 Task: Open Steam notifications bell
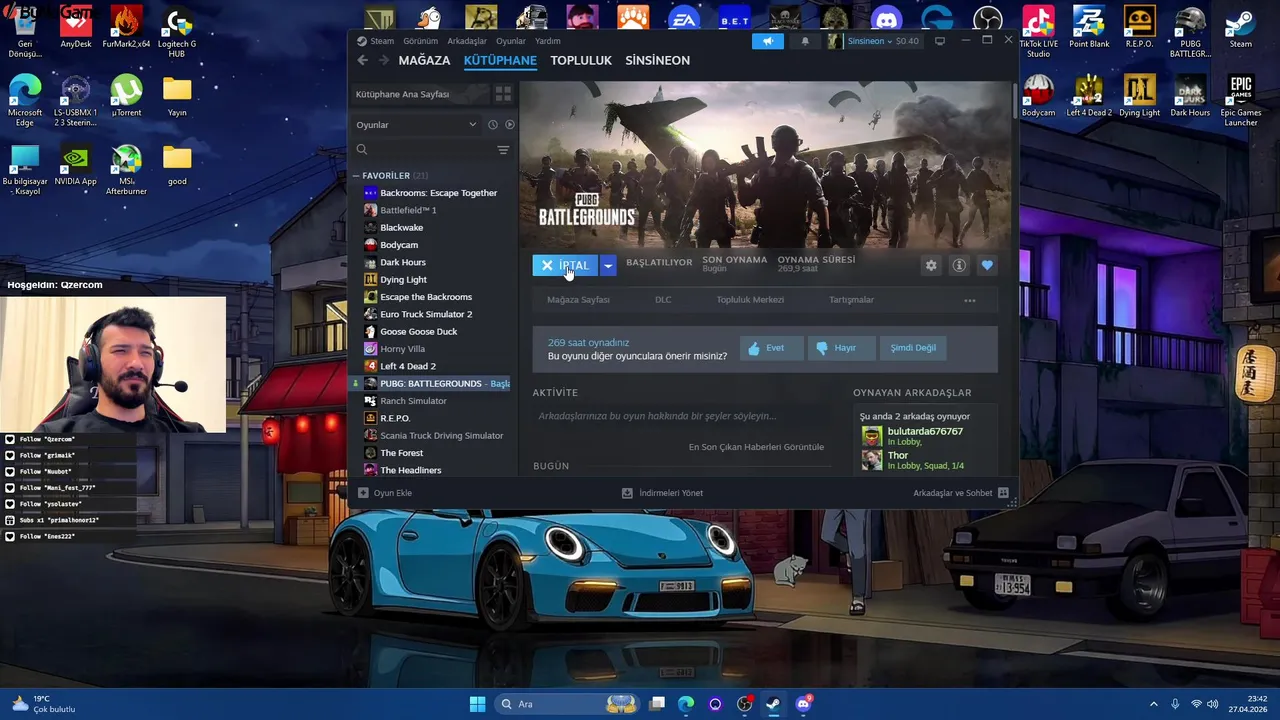point(805,41)
